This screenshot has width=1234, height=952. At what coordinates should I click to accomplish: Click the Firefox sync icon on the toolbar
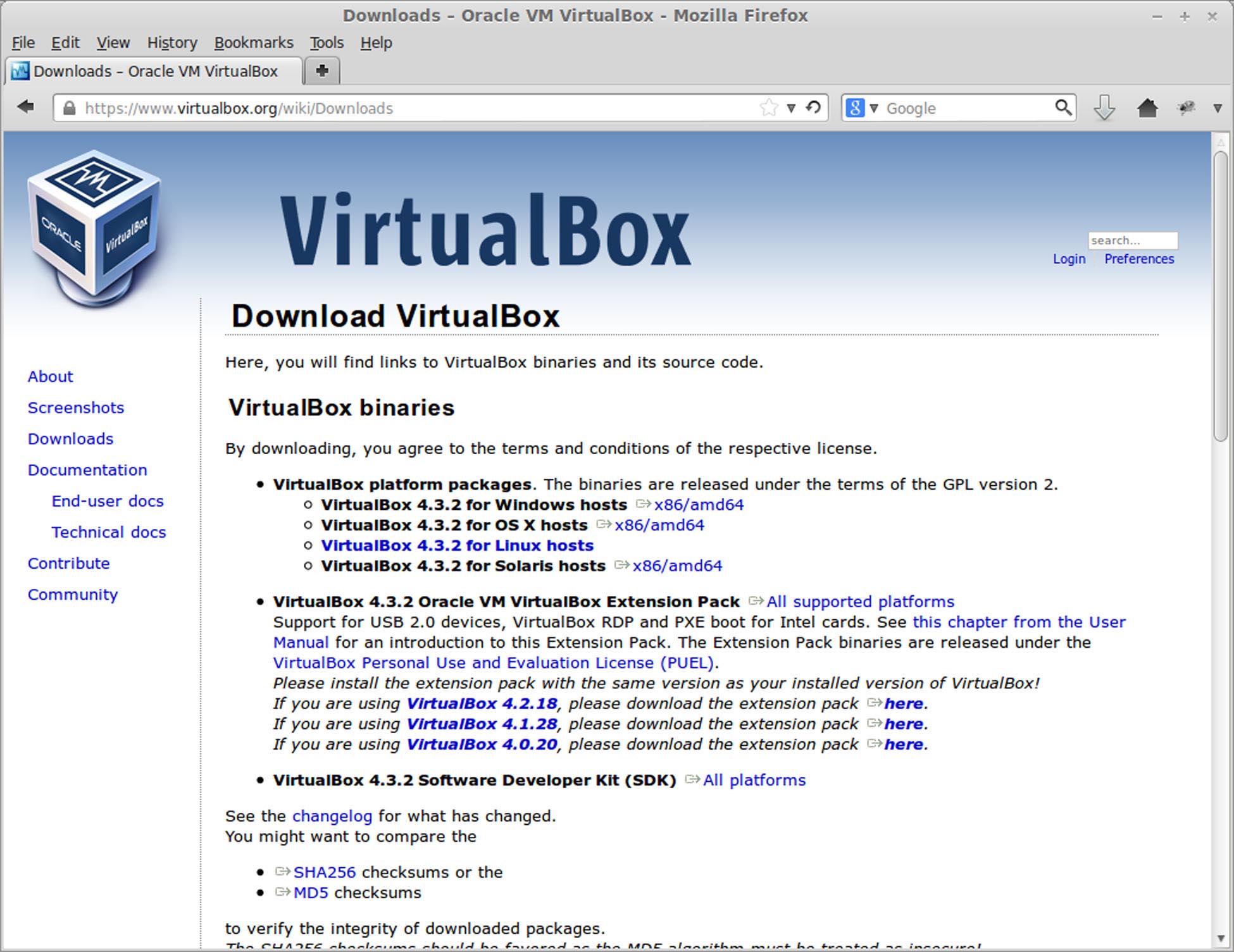(1186, 108)
